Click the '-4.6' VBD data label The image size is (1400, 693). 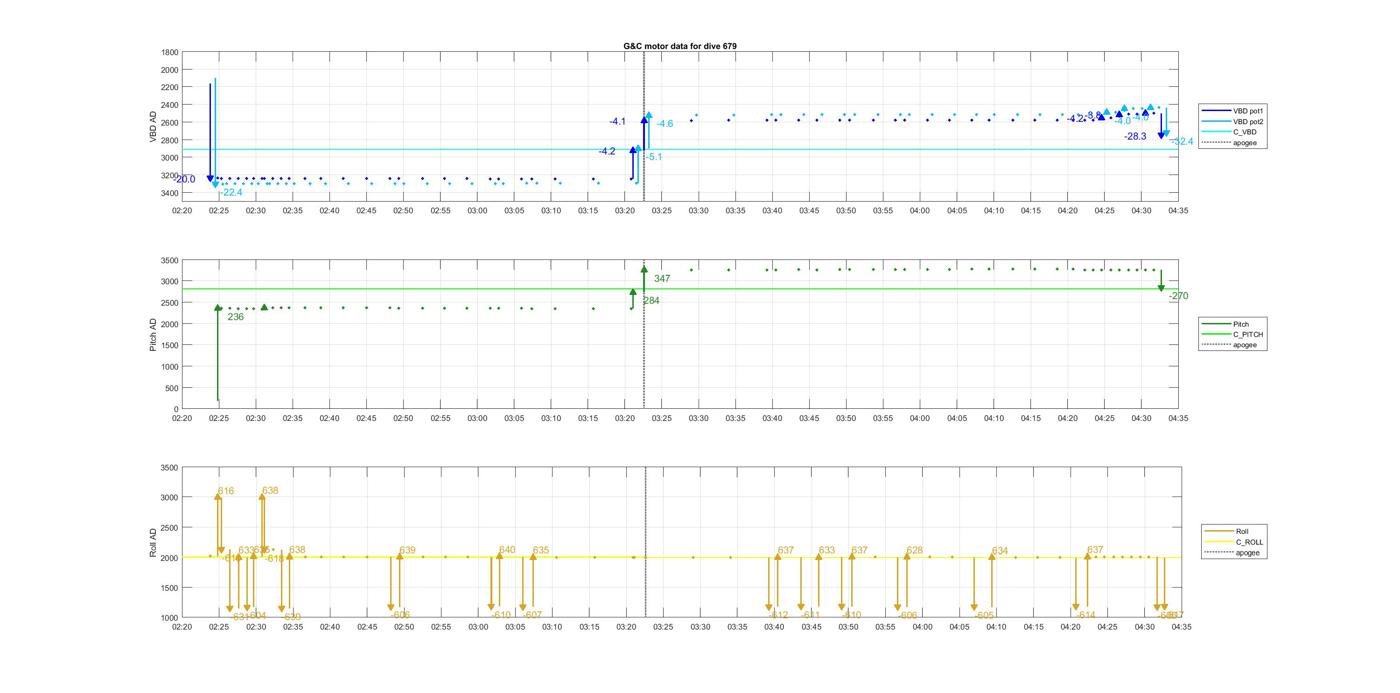[665, 124]
